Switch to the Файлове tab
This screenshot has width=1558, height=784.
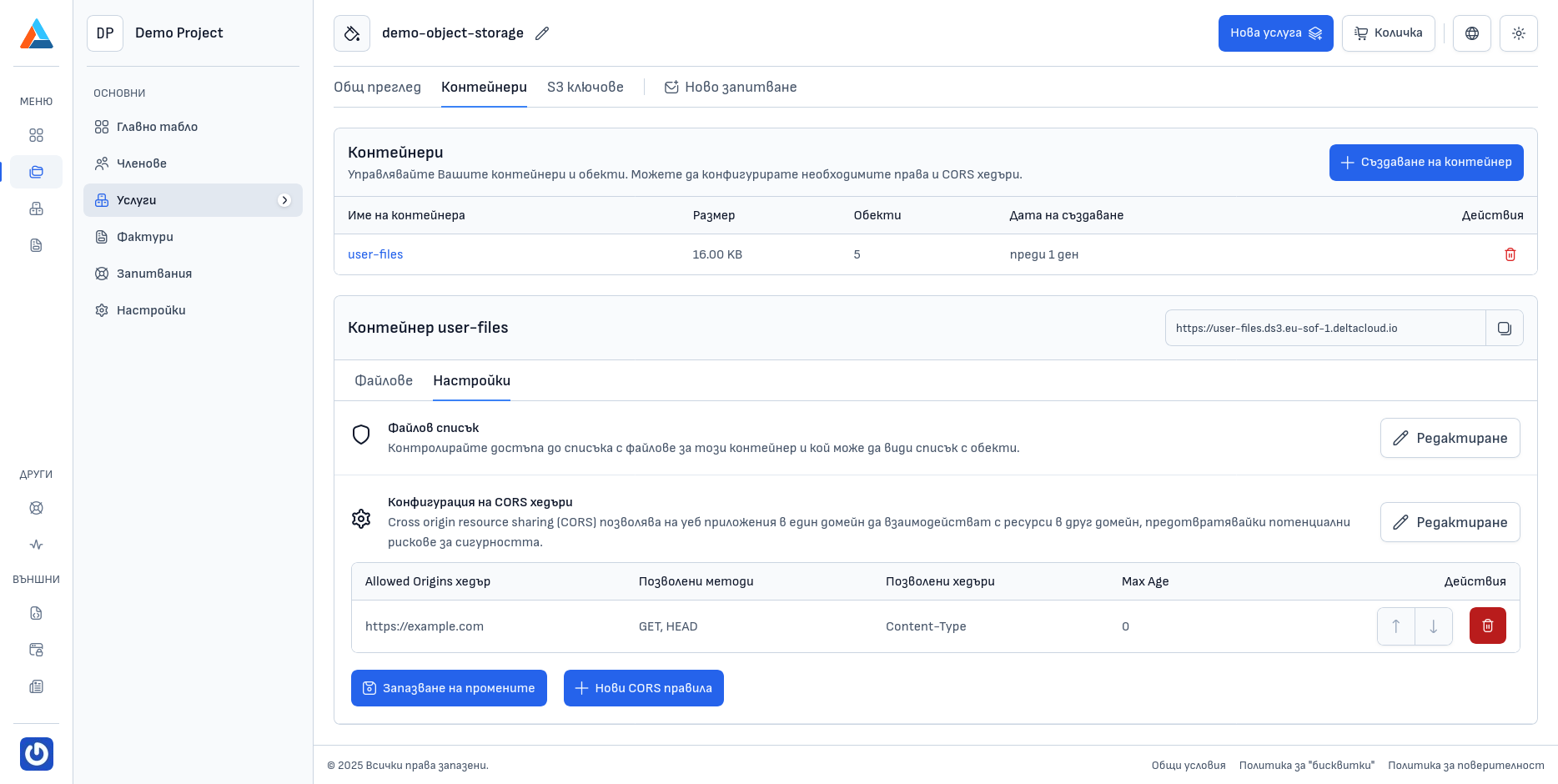click(x=384, y=380)
